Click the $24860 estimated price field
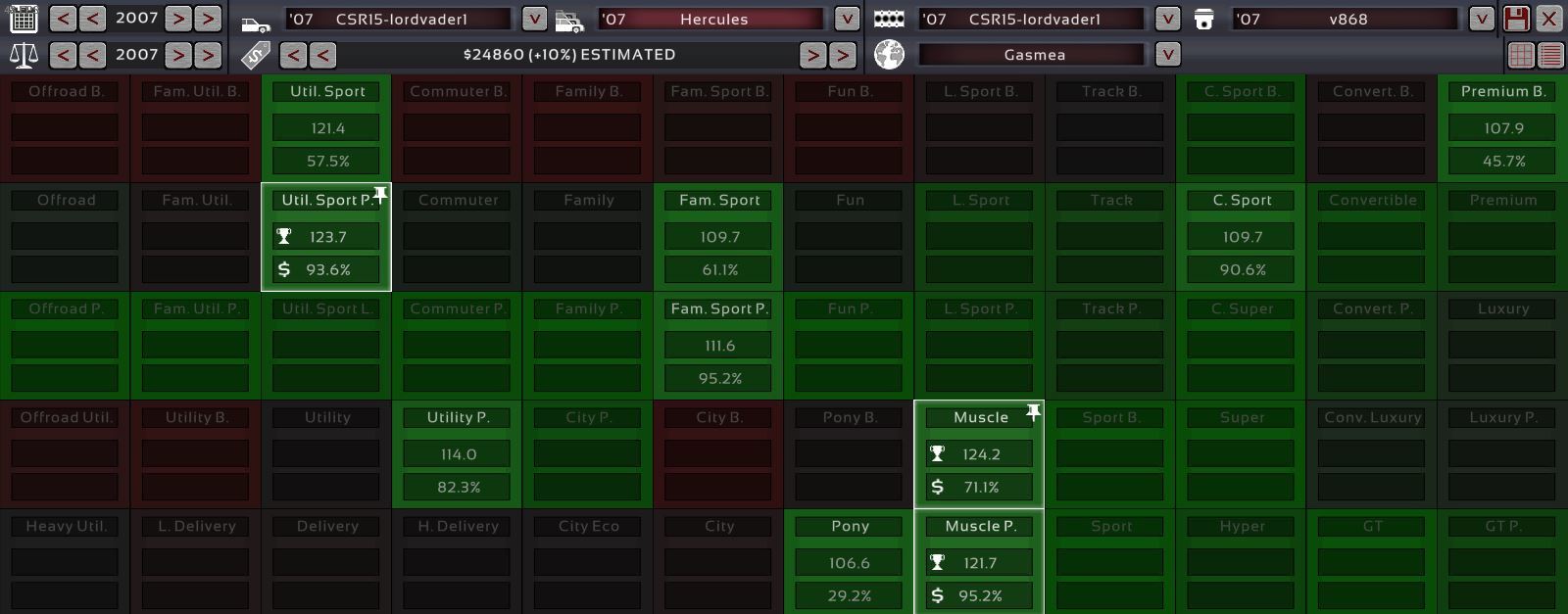The height and width of the screenshot is (614, 1568). click(x=568, y=55)
